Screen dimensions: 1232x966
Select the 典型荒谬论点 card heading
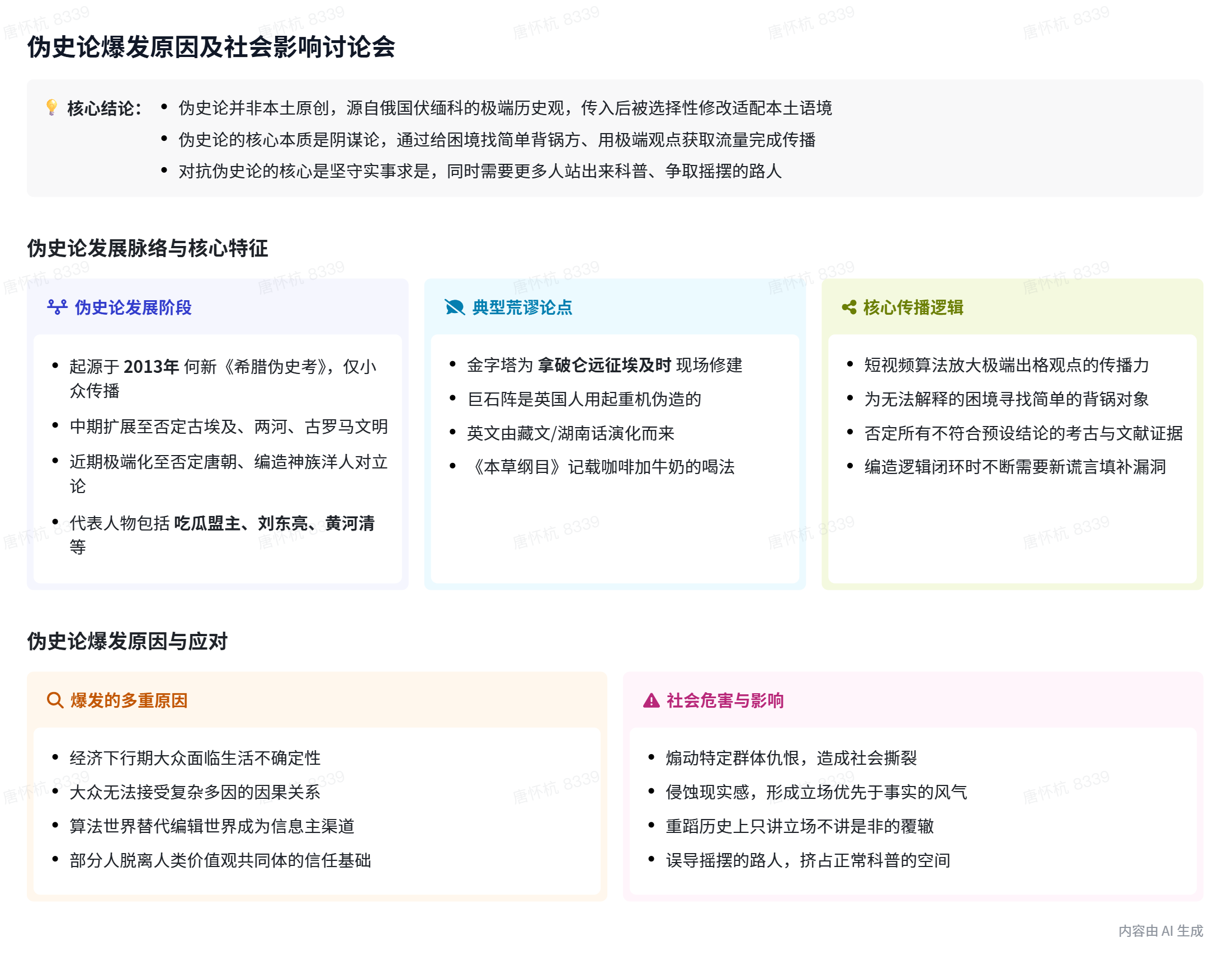tap(522, 307)
